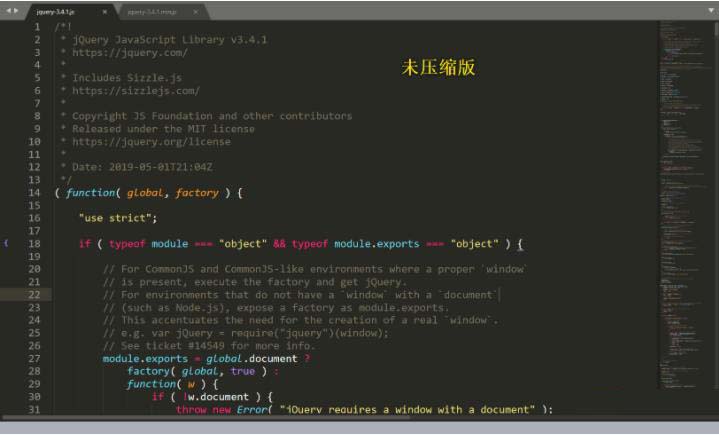Click 'global.document' on line 27
The width and height of the screenshot is (719, 435).
click(x=251, y=358)
